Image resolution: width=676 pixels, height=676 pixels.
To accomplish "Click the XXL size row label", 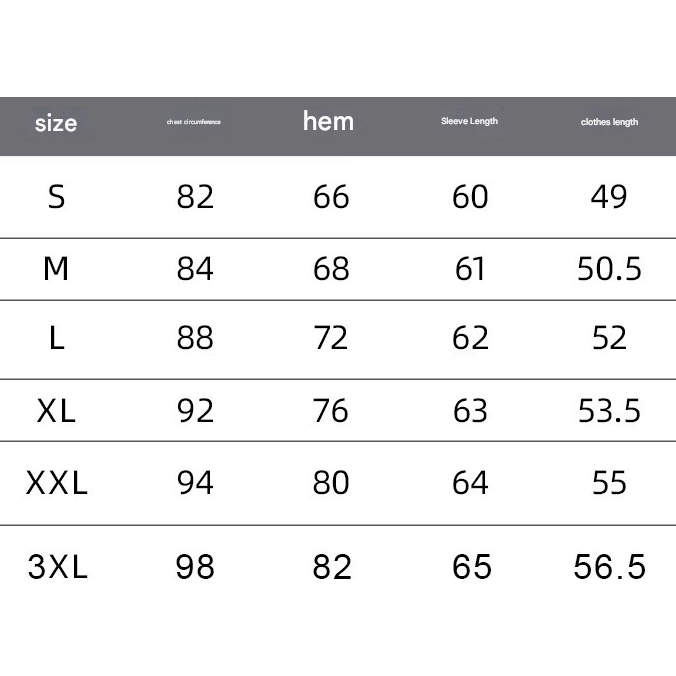I will tap(57, 484).
